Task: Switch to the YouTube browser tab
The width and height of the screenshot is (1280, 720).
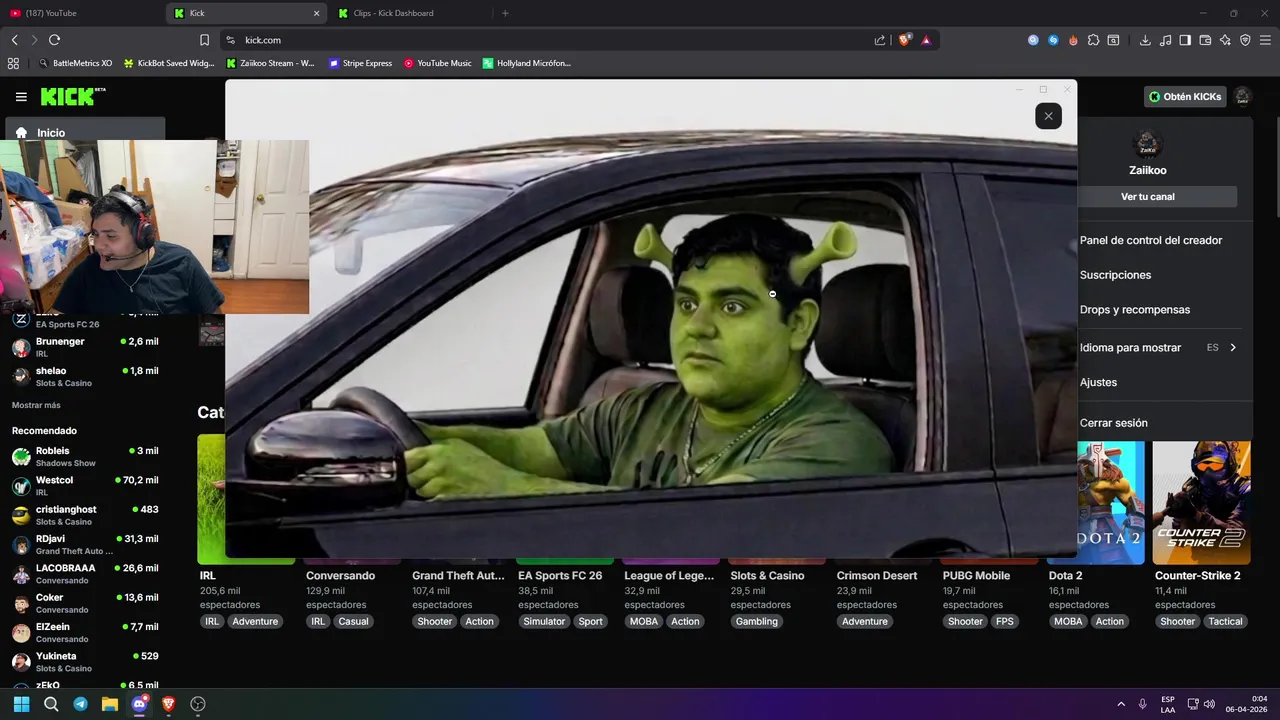Action: click(80, 13)
